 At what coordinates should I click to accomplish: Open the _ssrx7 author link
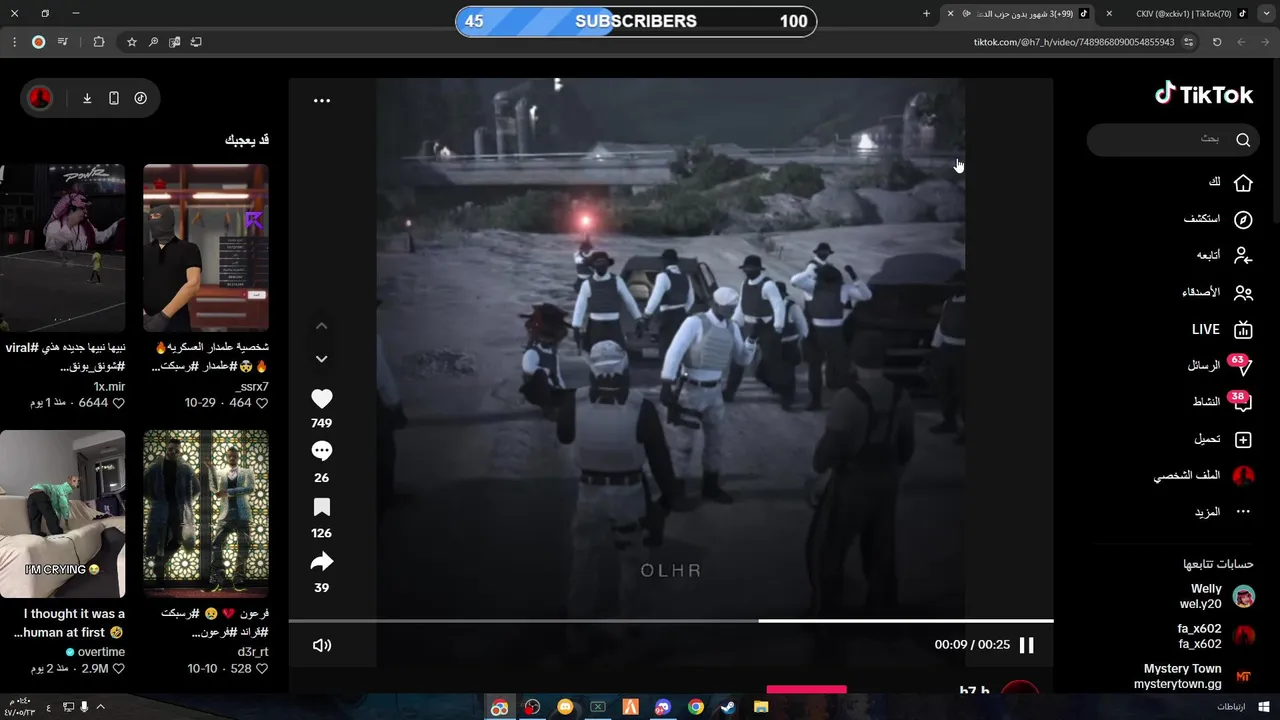252,386
